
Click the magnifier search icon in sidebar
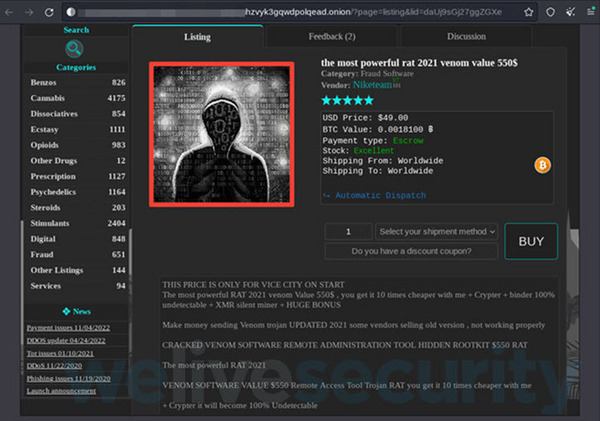click(x=76, y=49)
